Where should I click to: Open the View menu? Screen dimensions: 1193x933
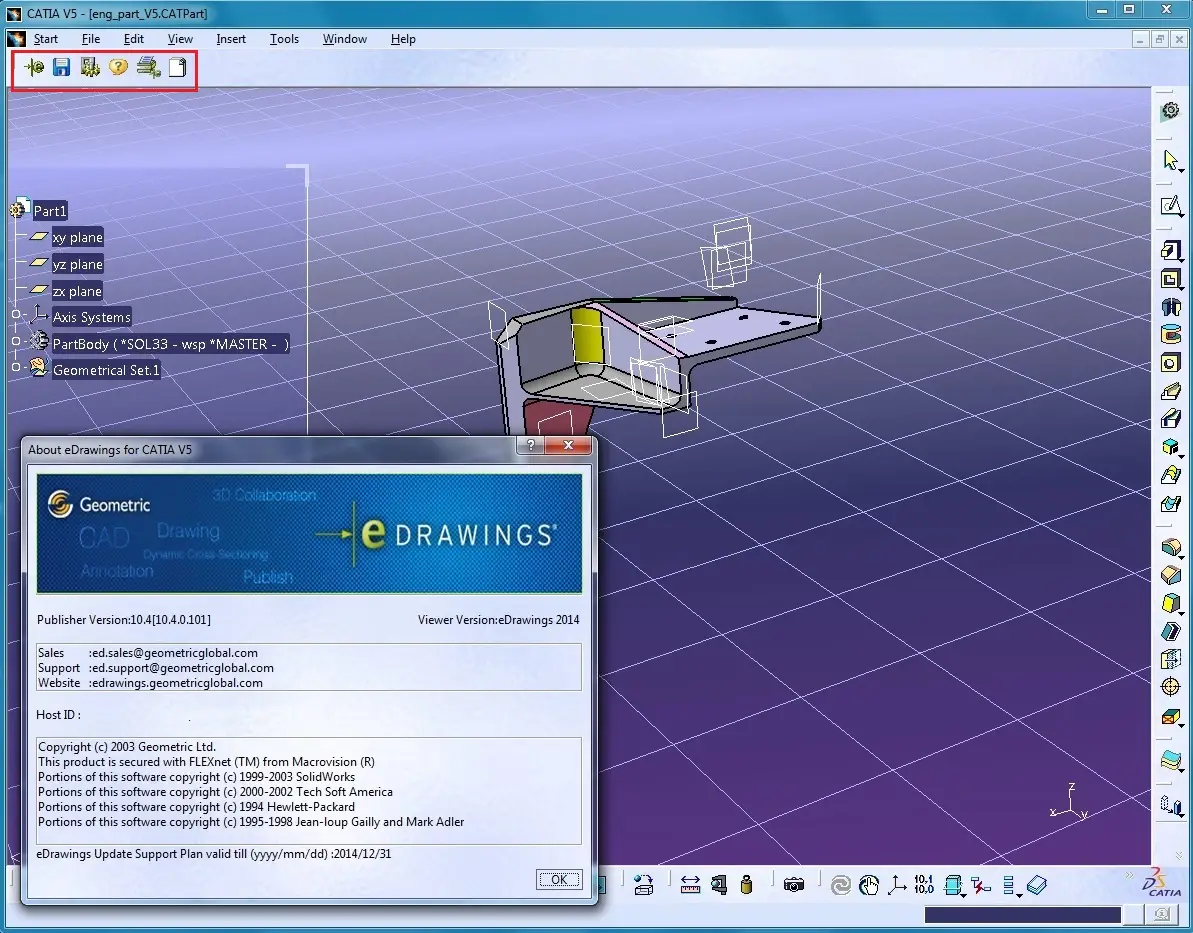[180, 39]
